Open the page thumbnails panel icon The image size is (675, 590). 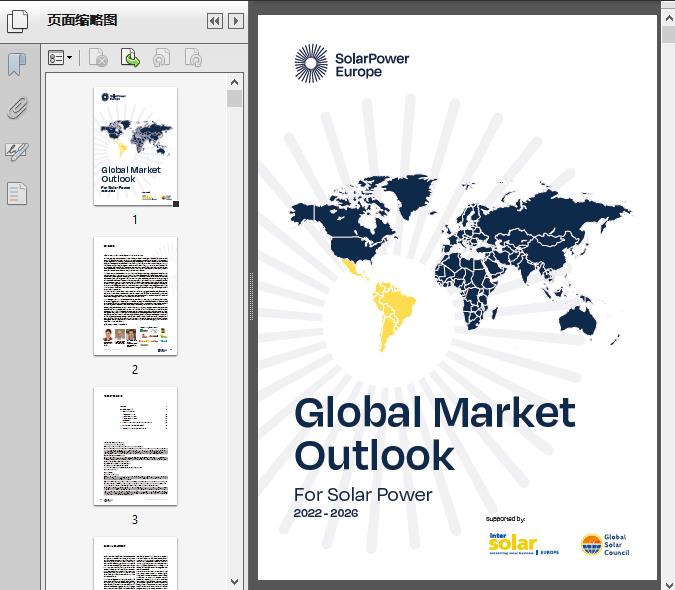(18, 21)
